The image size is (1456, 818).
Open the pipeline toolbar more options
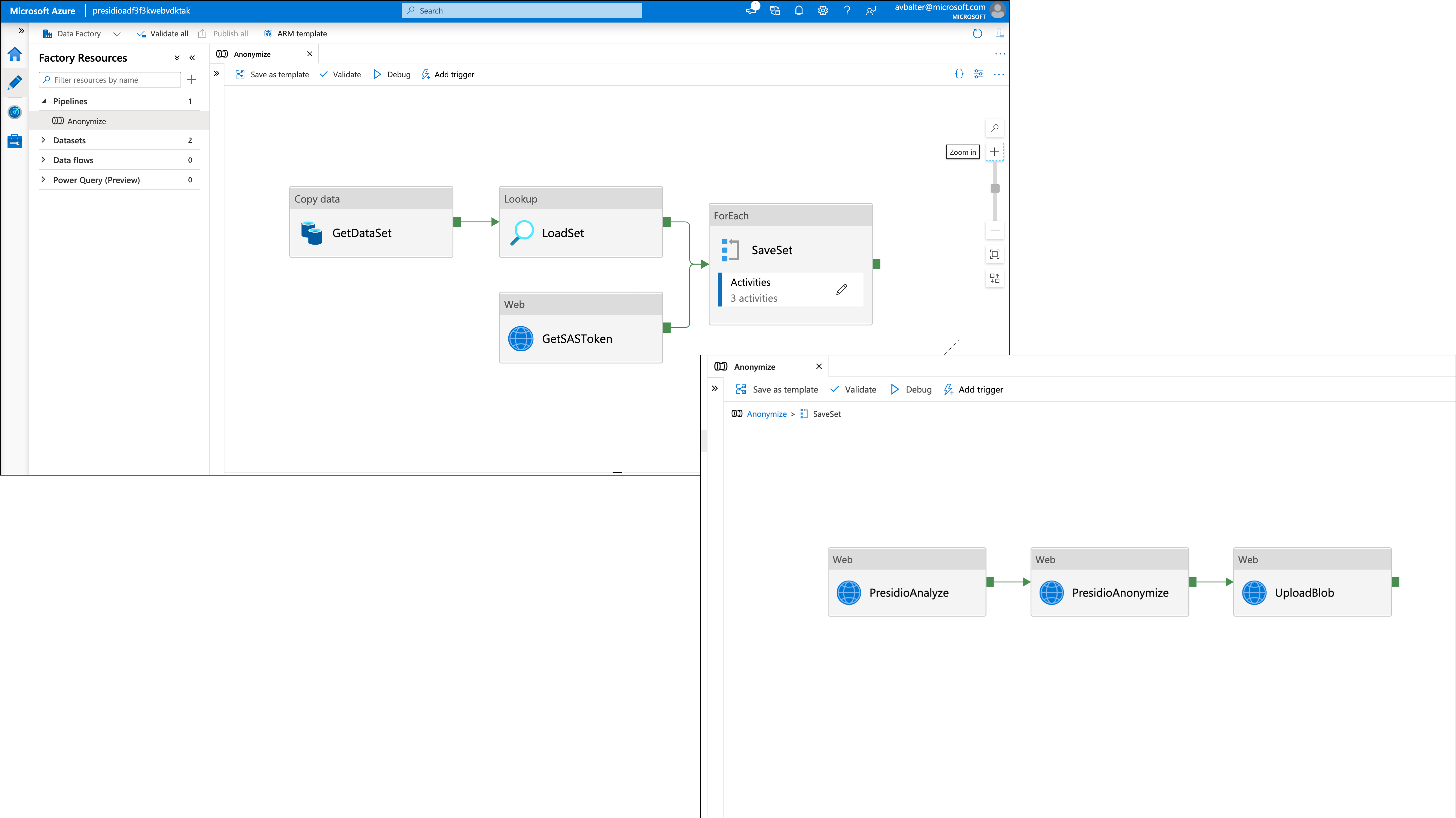(999, 74)
